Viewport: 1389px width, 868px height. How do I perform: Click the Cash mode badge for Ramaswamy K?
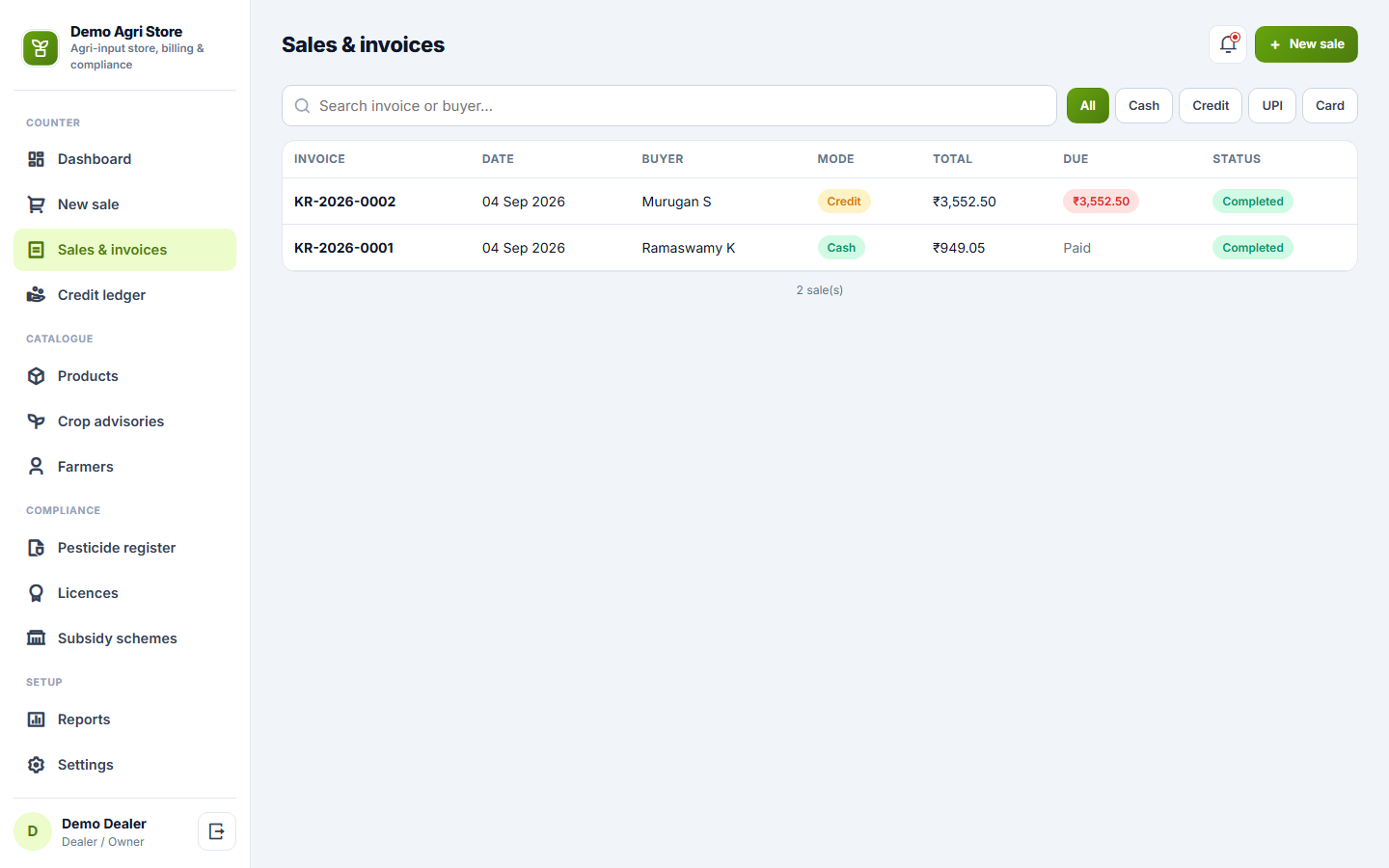pyautogui.click(x=841, y=248)
